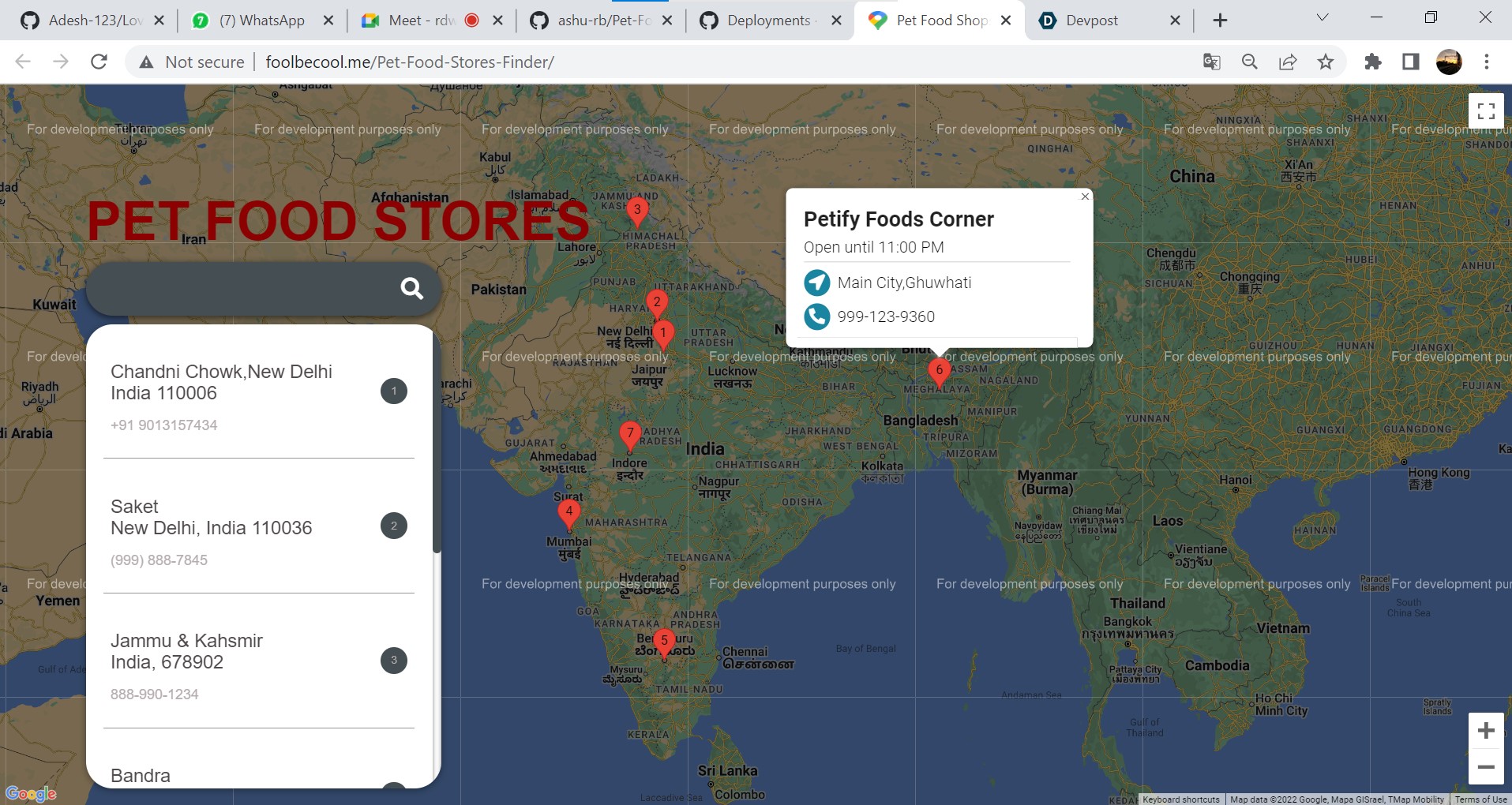
Task: Bookmark this page with the star icon
Action: (1326, 62)
